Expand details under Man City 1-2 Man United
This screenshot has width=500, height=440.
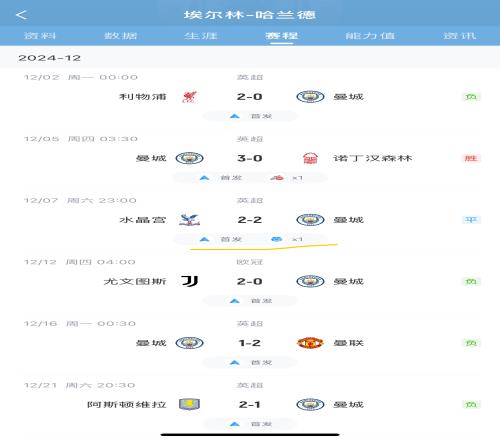[x=250, y=362]
